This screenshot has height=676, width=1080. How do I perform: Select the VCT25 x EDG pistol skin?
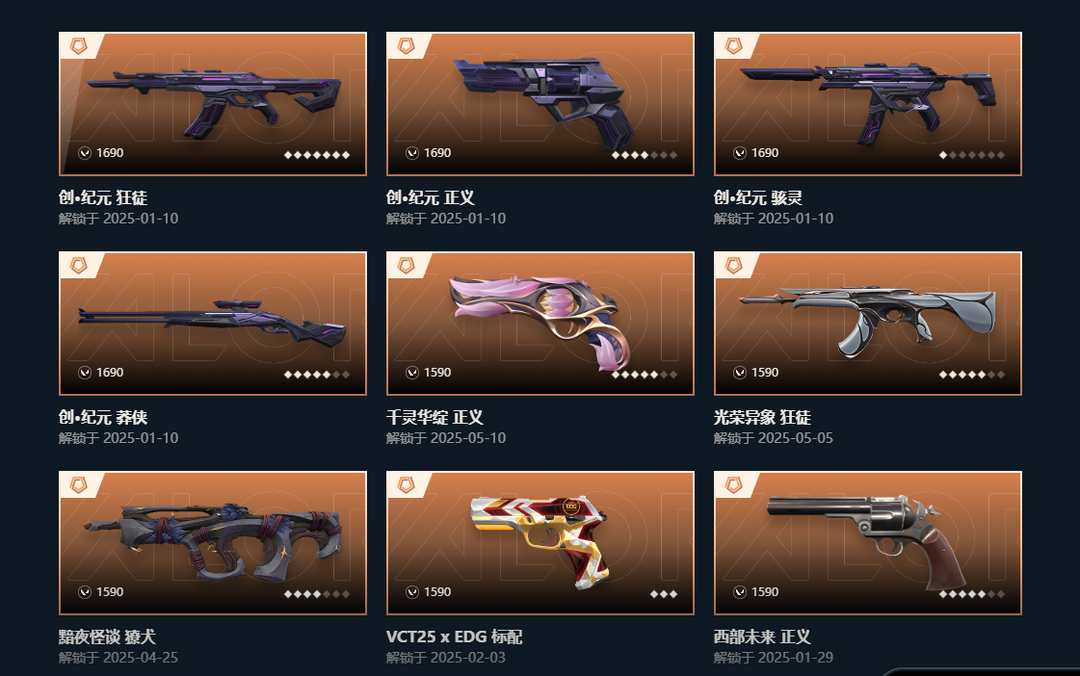(541, 540)
